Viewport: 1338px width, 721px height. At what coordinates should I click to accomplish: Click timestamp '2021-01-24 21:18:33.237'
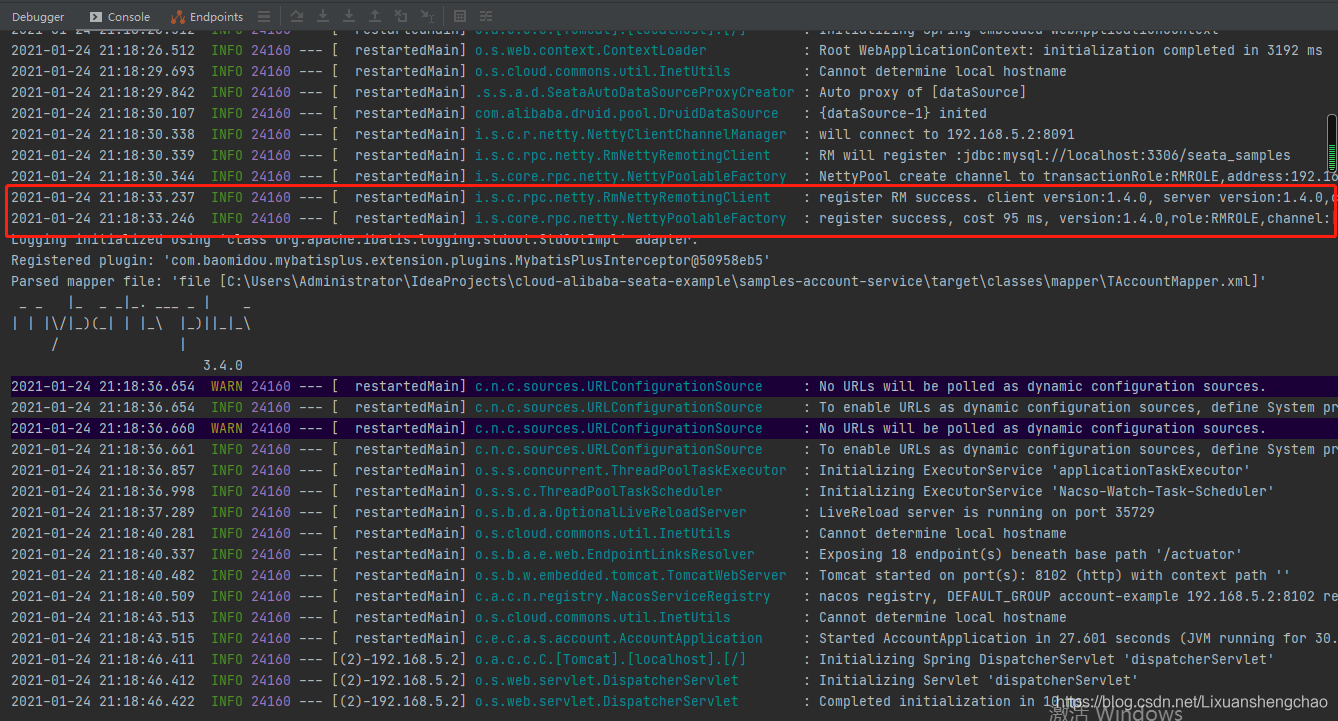pos(103,197)
